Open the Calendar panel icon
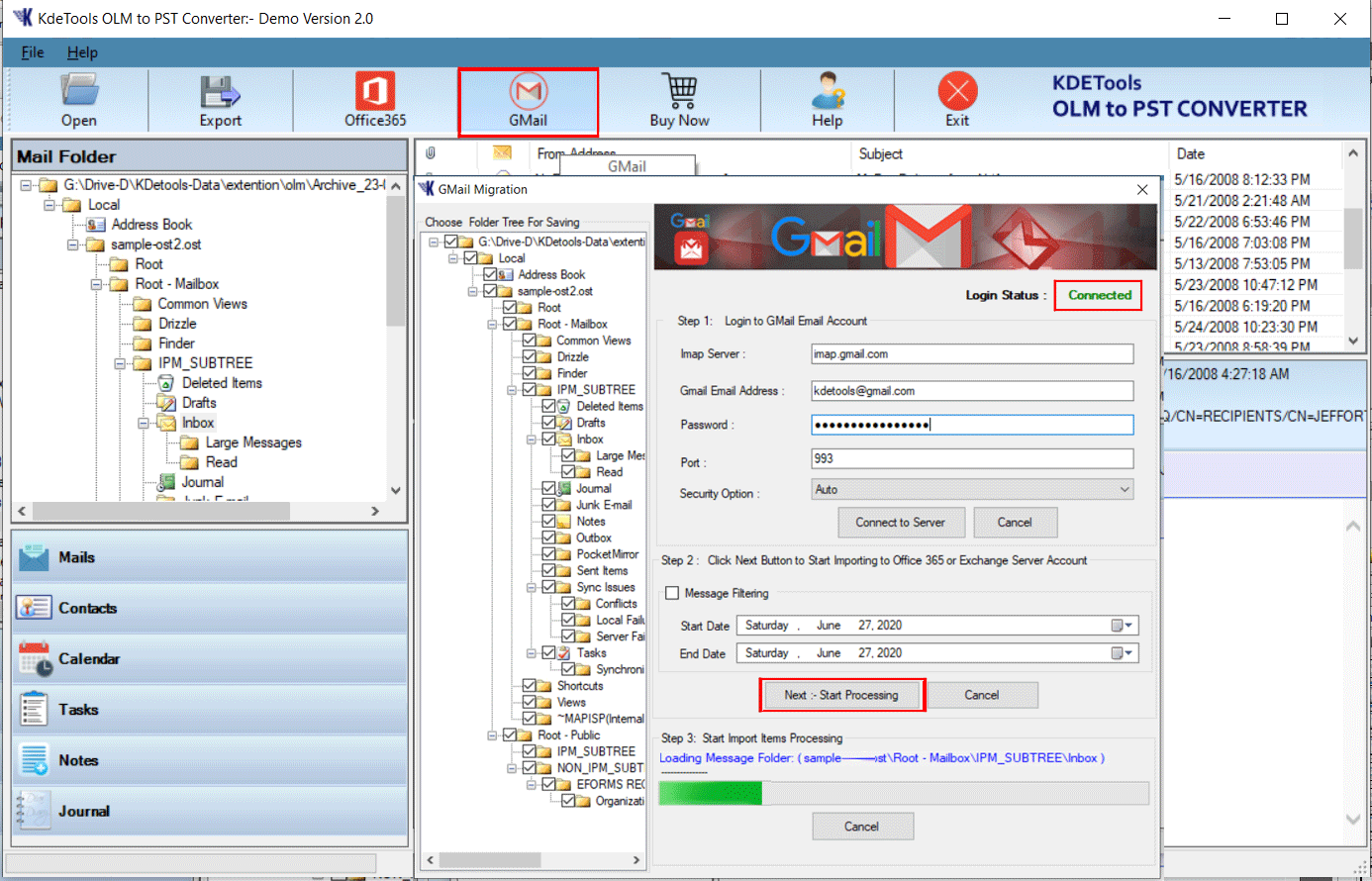 click(x=34, y=658)
